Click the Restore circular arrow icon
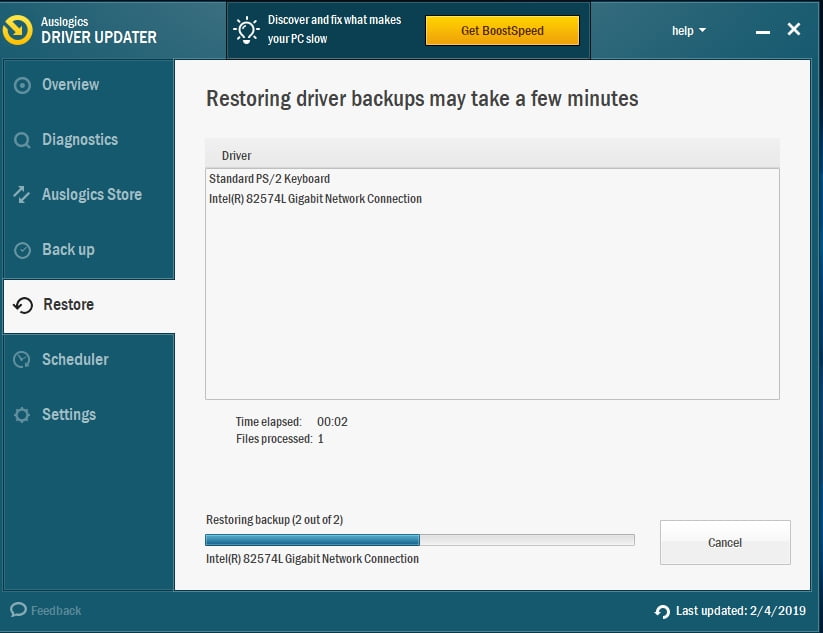The image size is (823, 633). (x=23, y=306)
